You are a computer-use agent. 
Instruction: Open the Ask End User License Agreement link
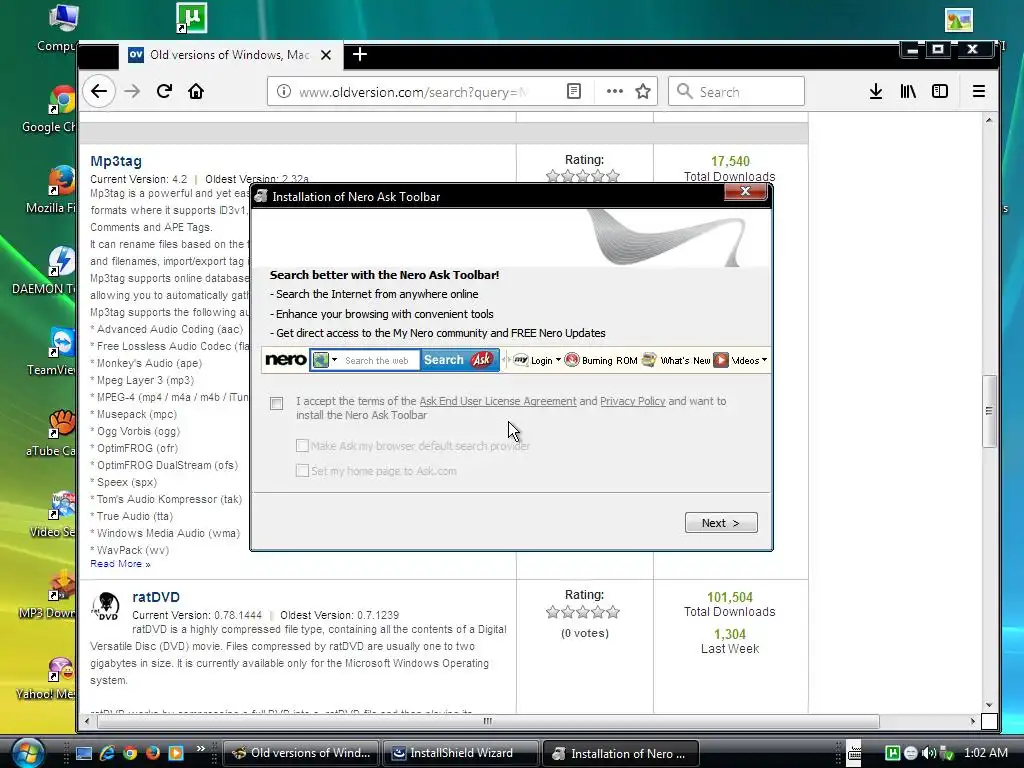(498, 401)
